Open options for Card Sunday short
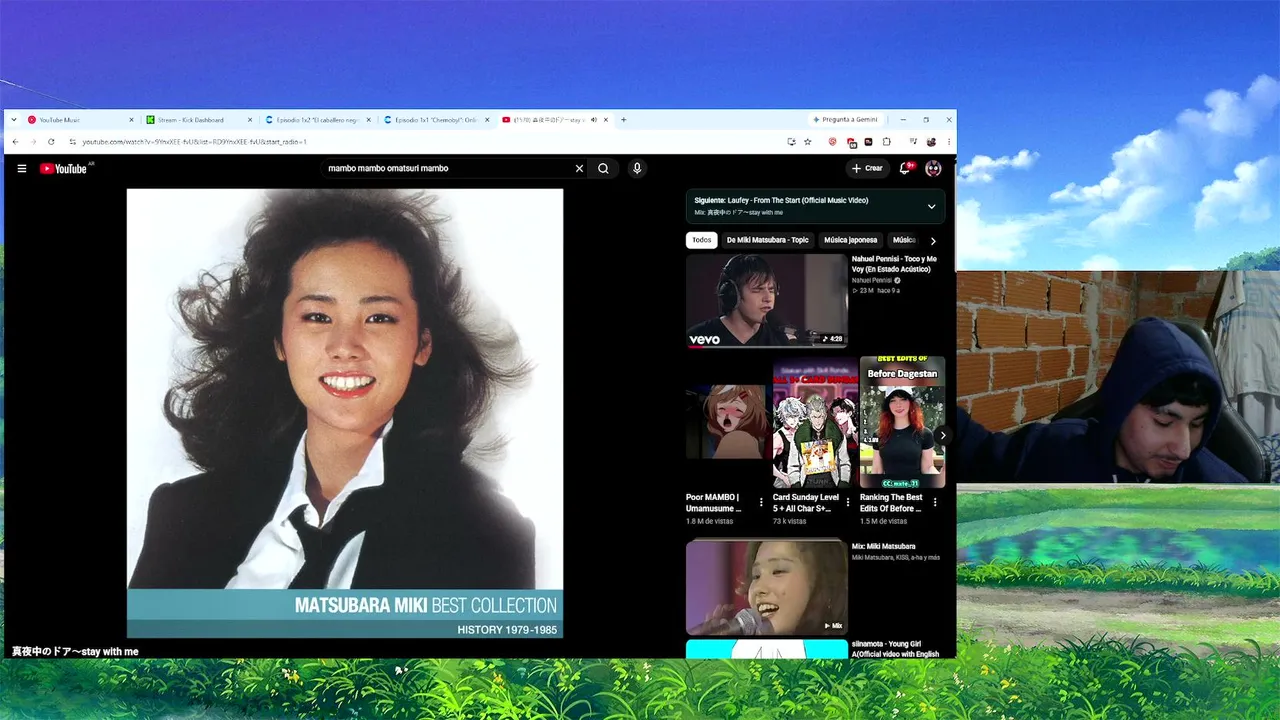Viewport: 1280px width, 720px height. click(848, 502)
